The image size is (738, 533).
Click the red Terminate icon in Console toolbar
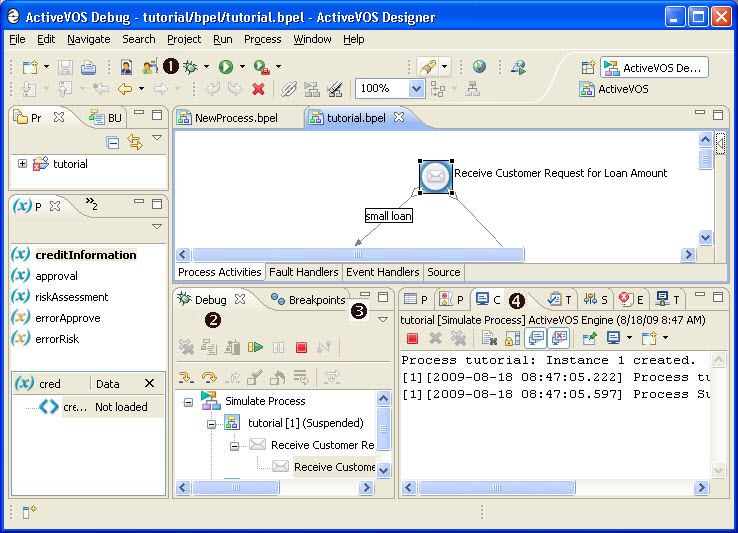point(412,338)
